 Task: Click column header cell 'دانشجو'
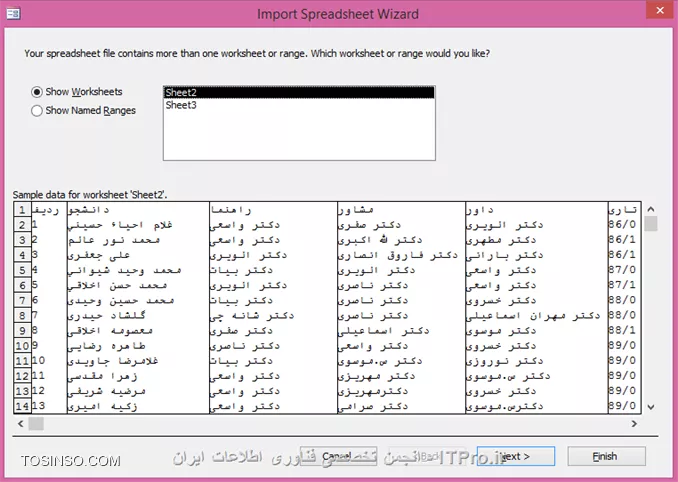(x=138, y=210)
